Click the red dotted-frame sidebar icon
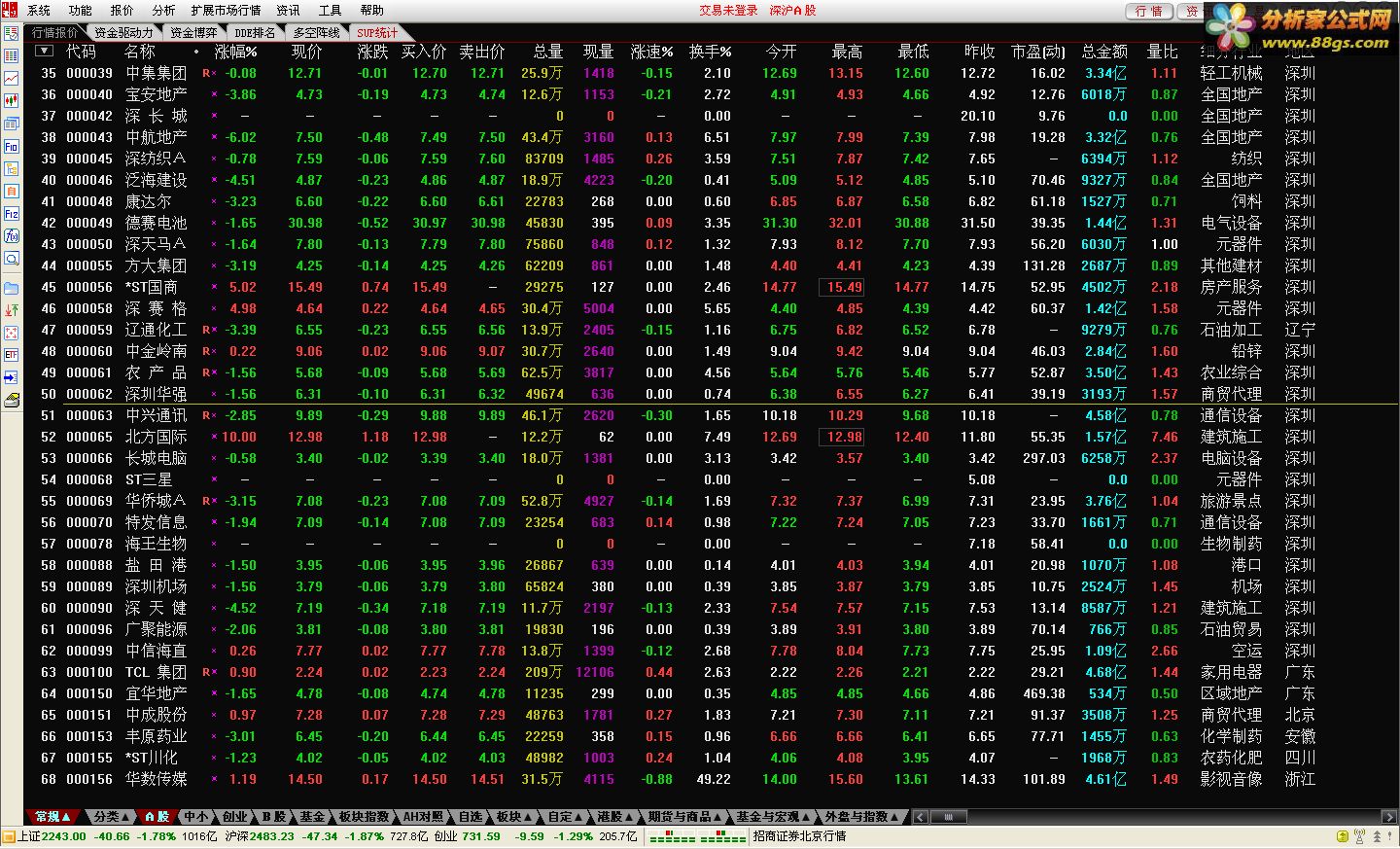Image resolution: width=1400 pixels, height=849 pixels. 12,333
